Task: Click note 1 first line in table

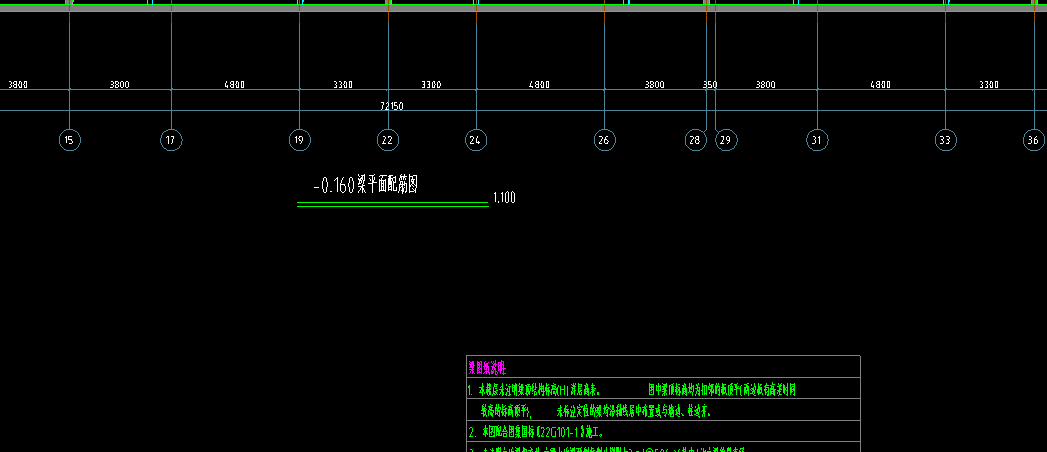Action: click(632, 389)
